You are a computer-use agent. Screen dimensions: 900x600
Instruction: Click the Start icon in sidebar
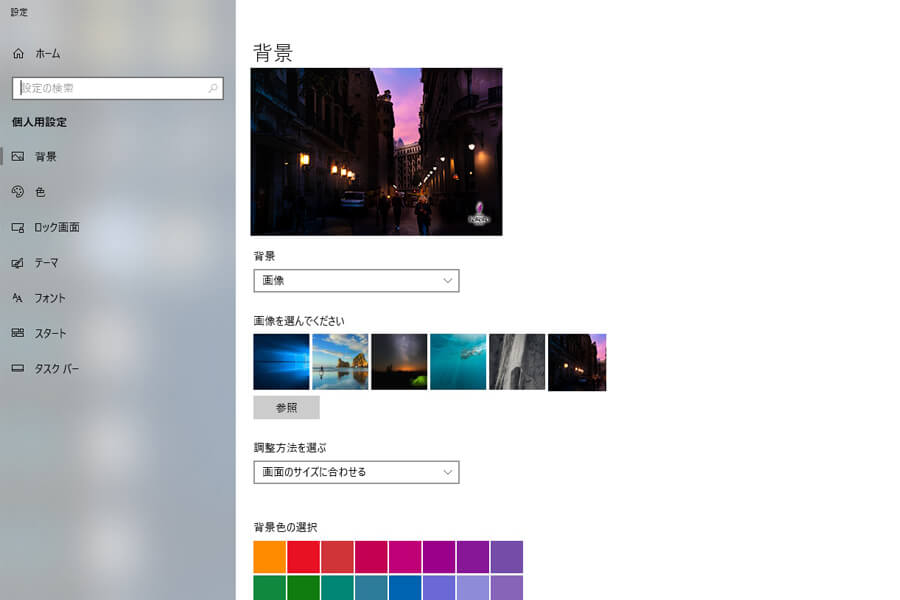tap(18, 333)
